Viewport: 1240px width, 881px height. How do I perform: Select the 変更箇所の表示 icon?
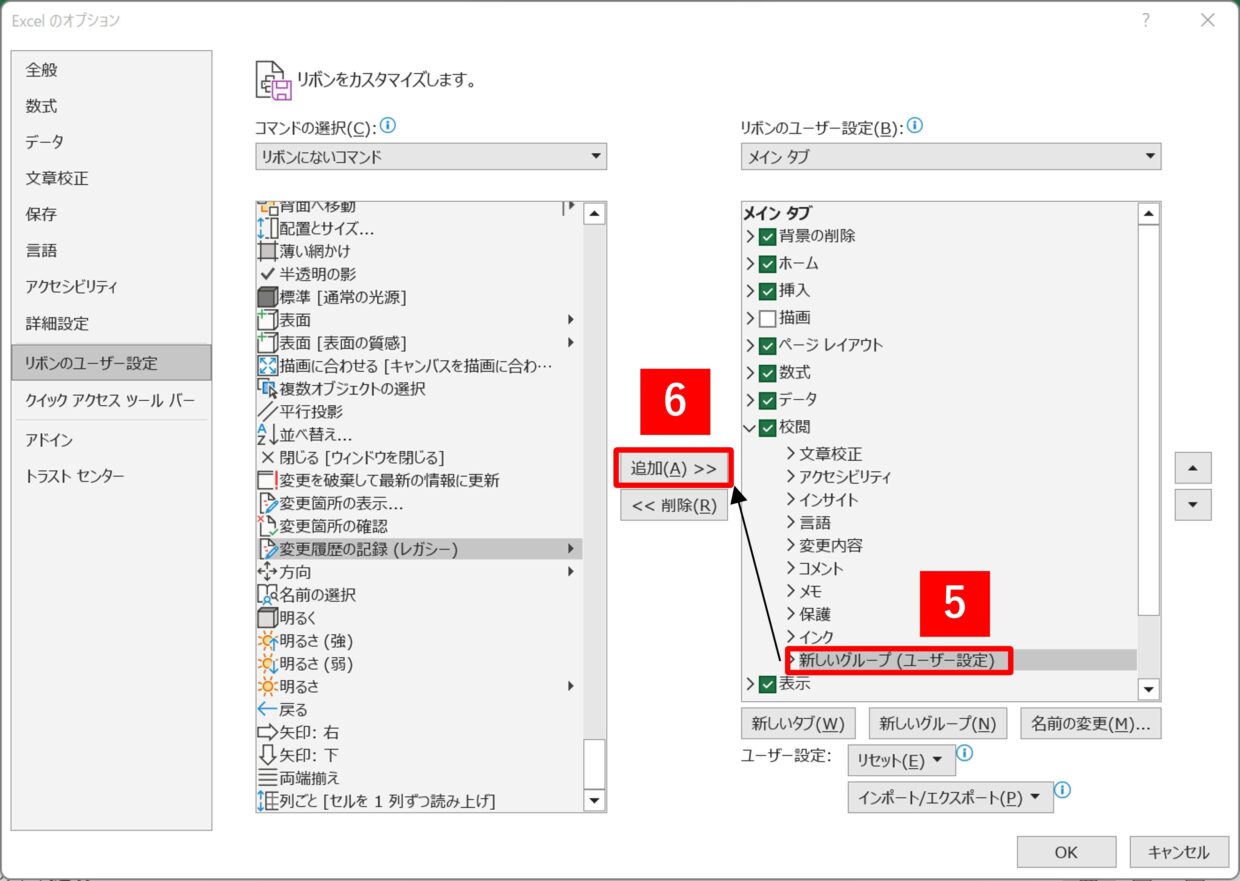[x=267, y=504]
